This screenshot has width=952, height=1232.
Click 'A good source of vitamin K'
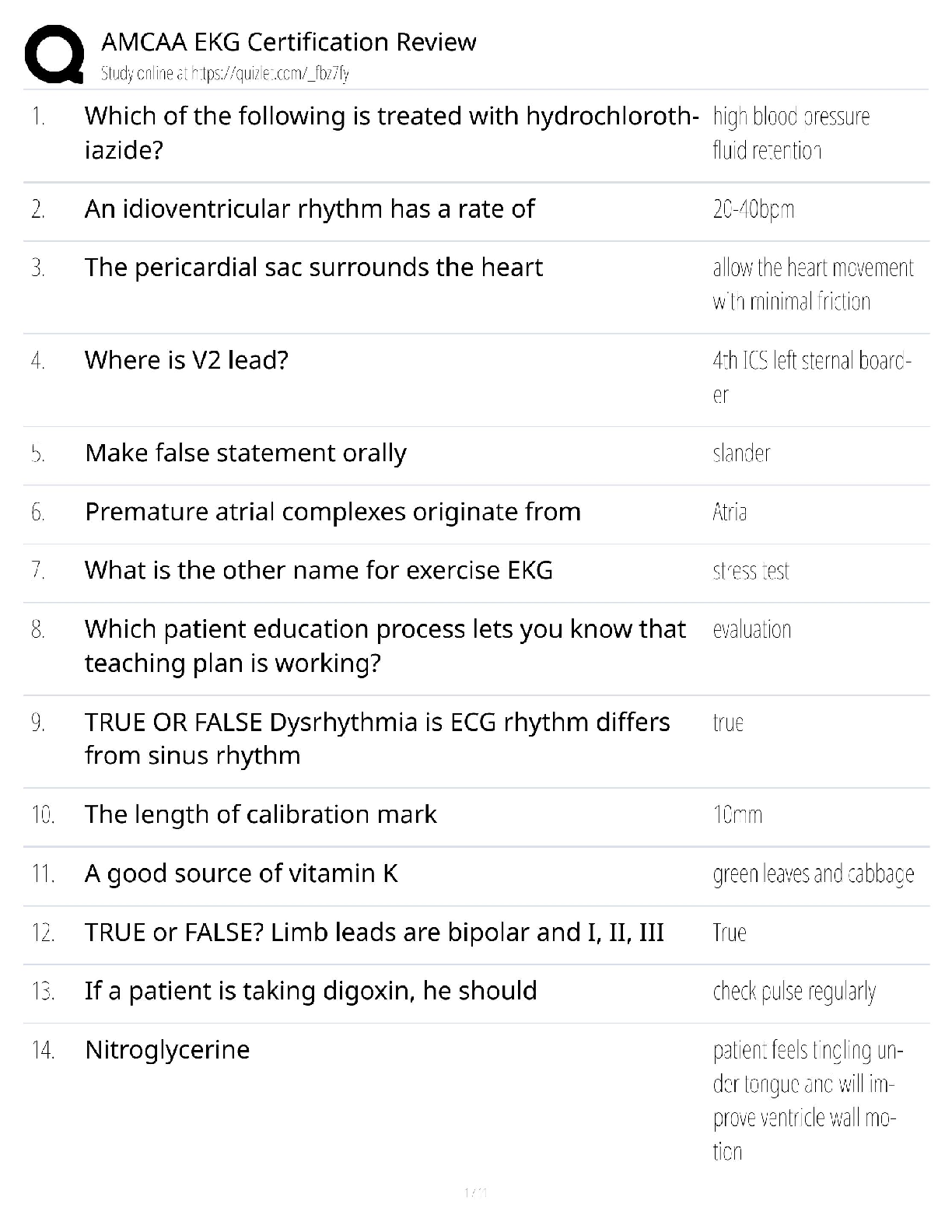[241, 873]
